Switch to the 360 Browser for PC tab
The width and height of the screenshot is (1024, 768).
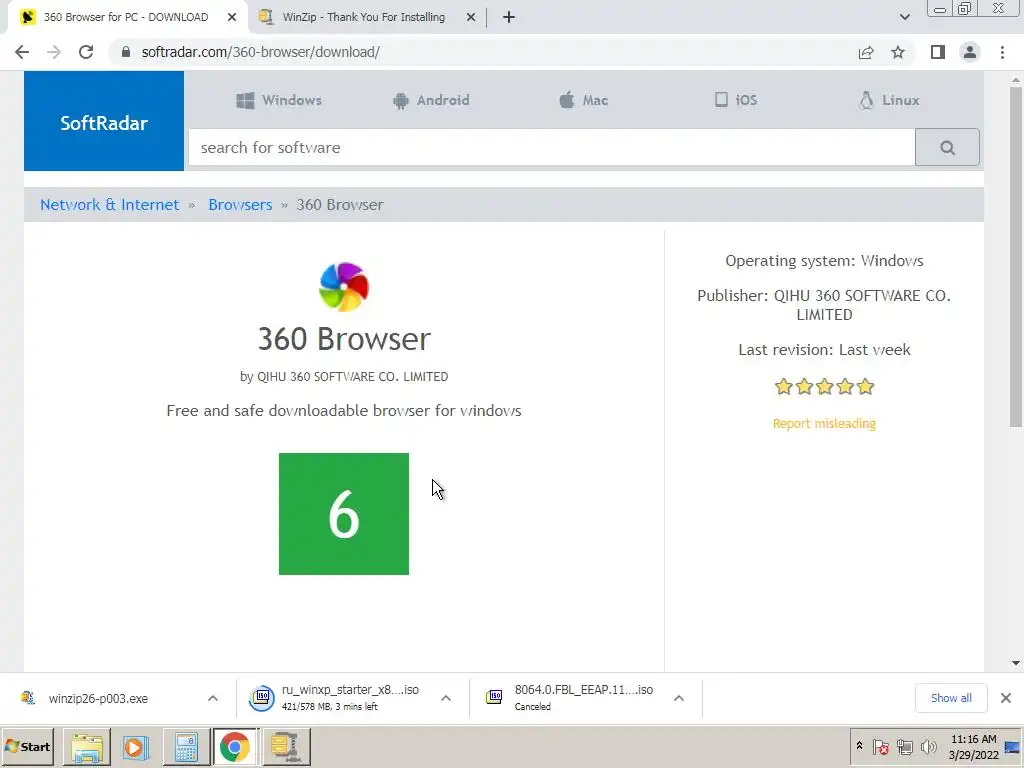click(x=126, y=18)
